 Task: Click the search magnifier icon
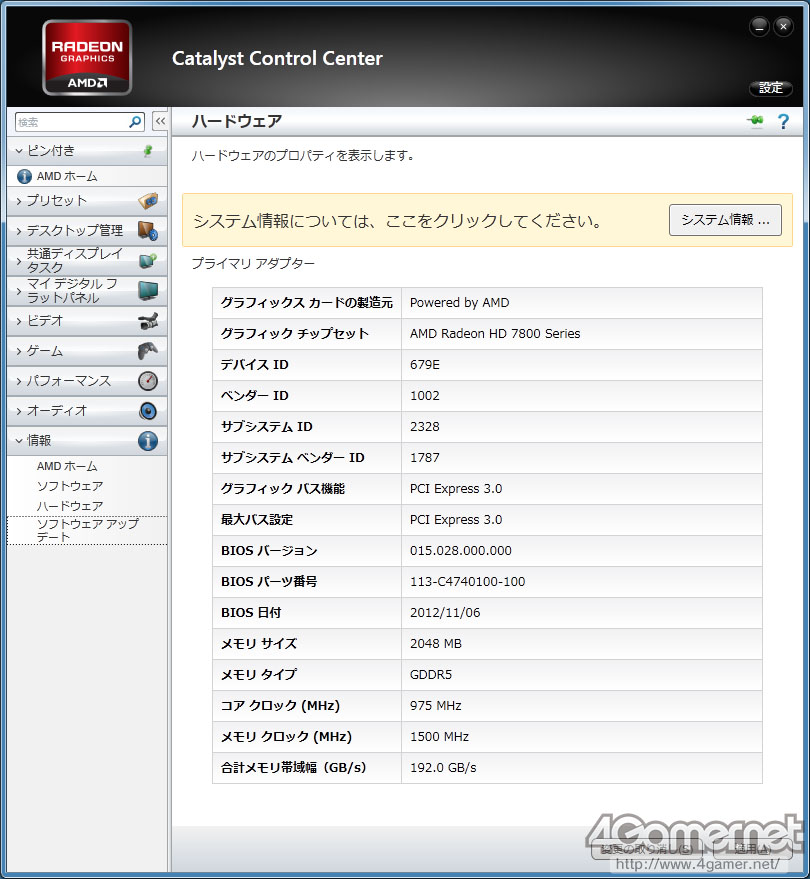pyautogui.click(x=135, y=122)
